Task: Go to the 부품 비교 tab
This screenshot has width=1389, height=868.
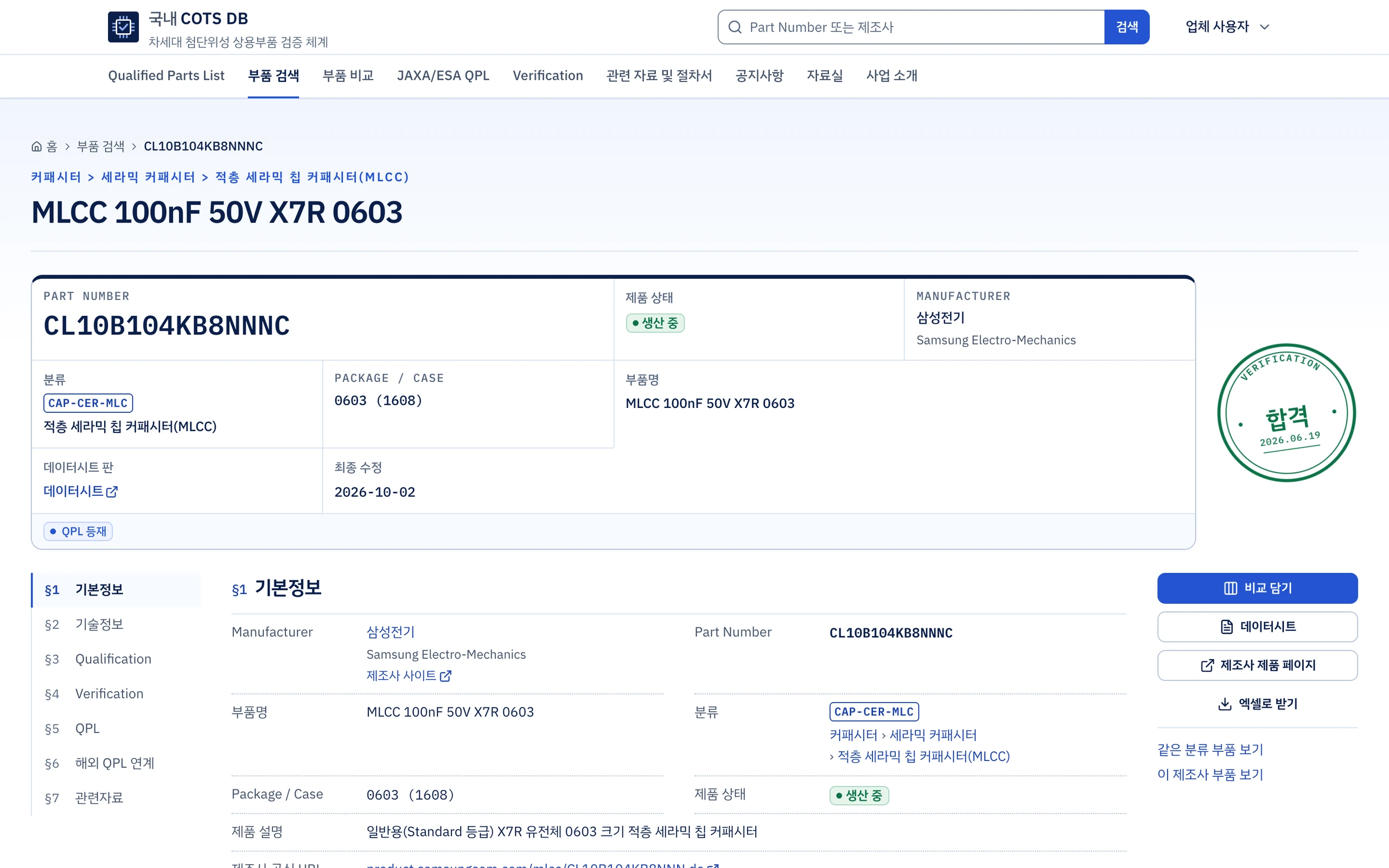Action: [x=348, y=75]
